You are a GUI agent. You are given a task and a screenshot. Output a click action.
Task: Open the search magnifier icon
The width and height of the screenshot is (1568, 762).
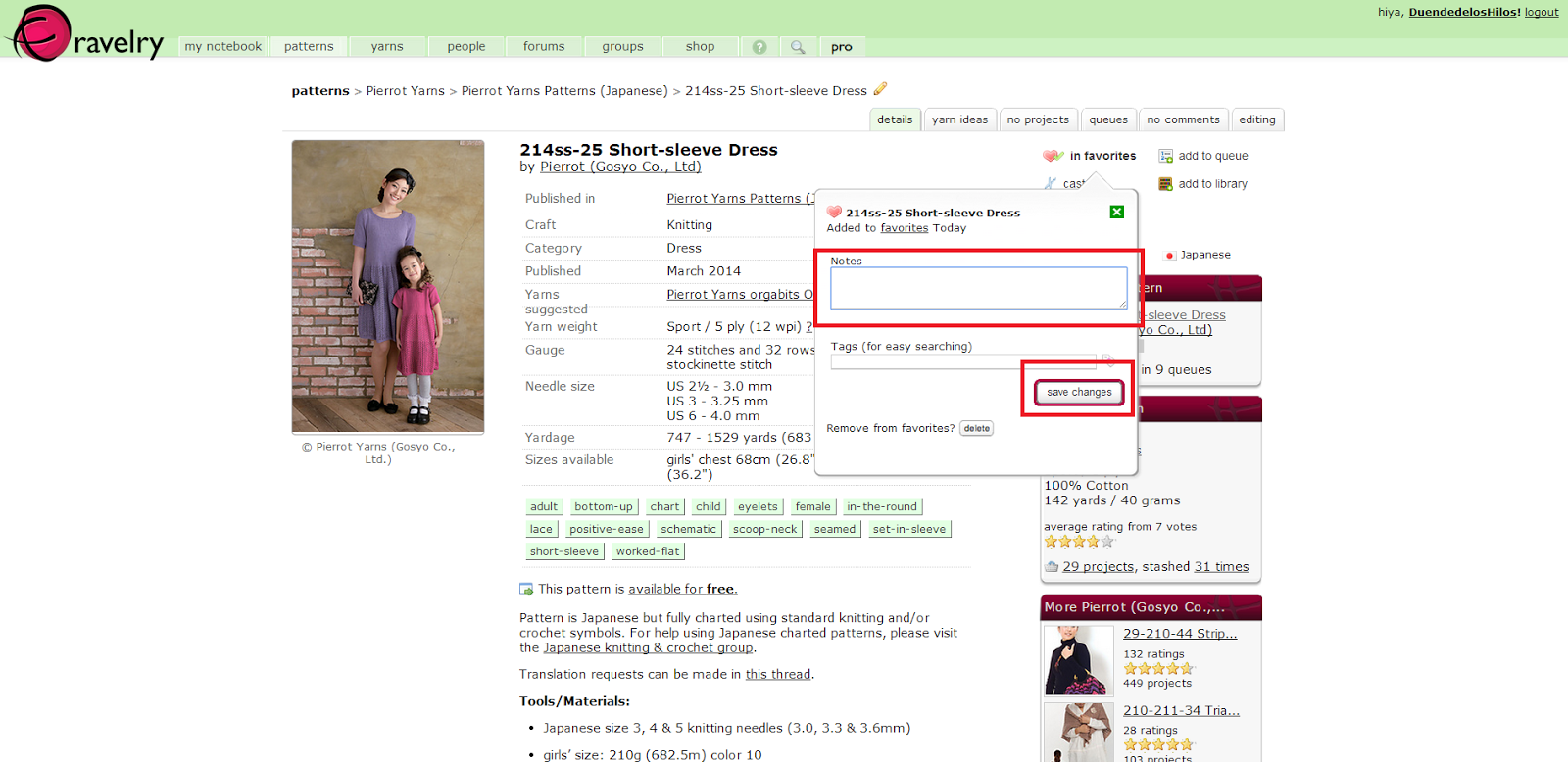click(798, 47)
